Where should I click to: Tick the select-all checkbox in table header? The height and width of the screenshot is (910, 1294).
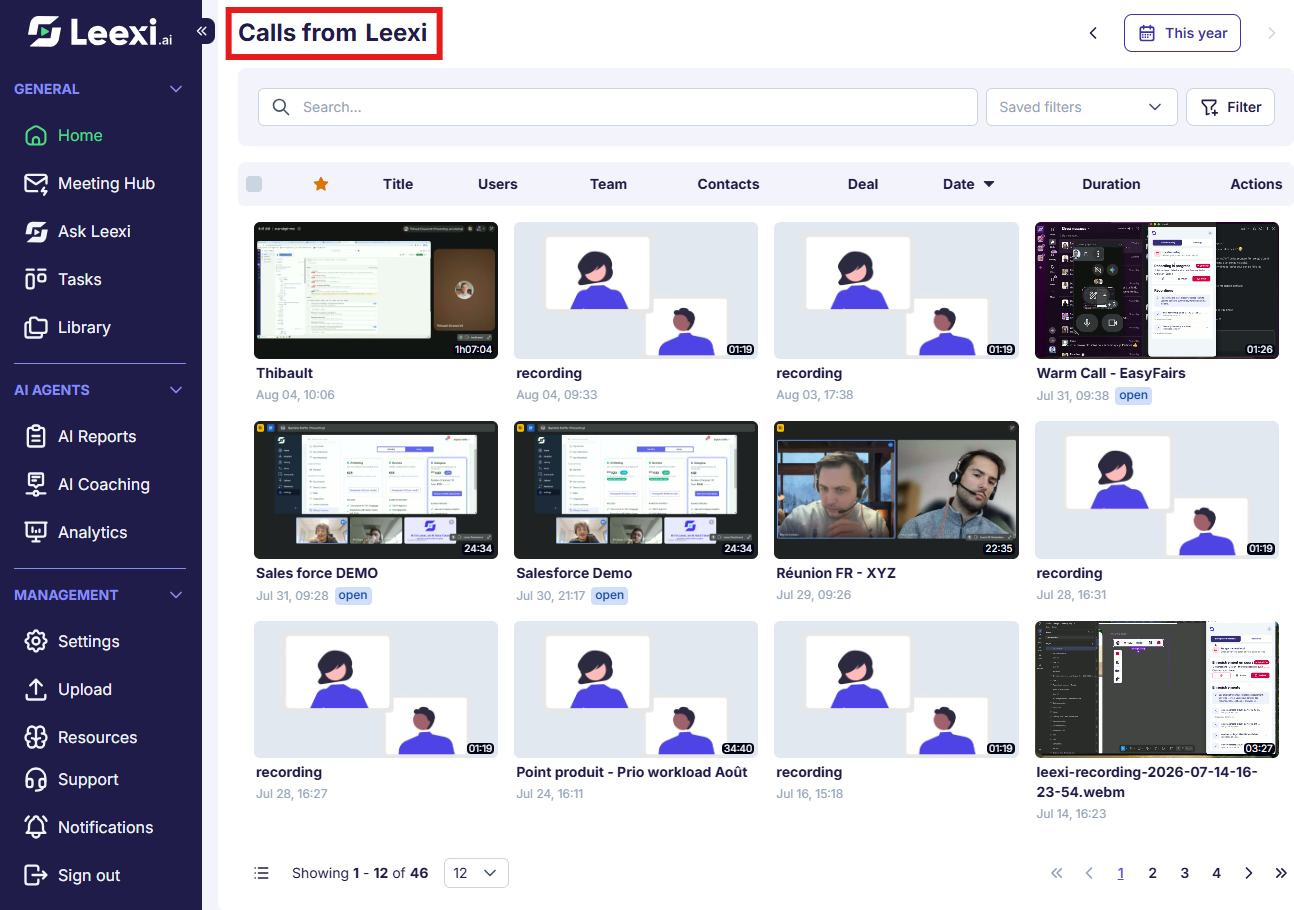tap(254, 184)
